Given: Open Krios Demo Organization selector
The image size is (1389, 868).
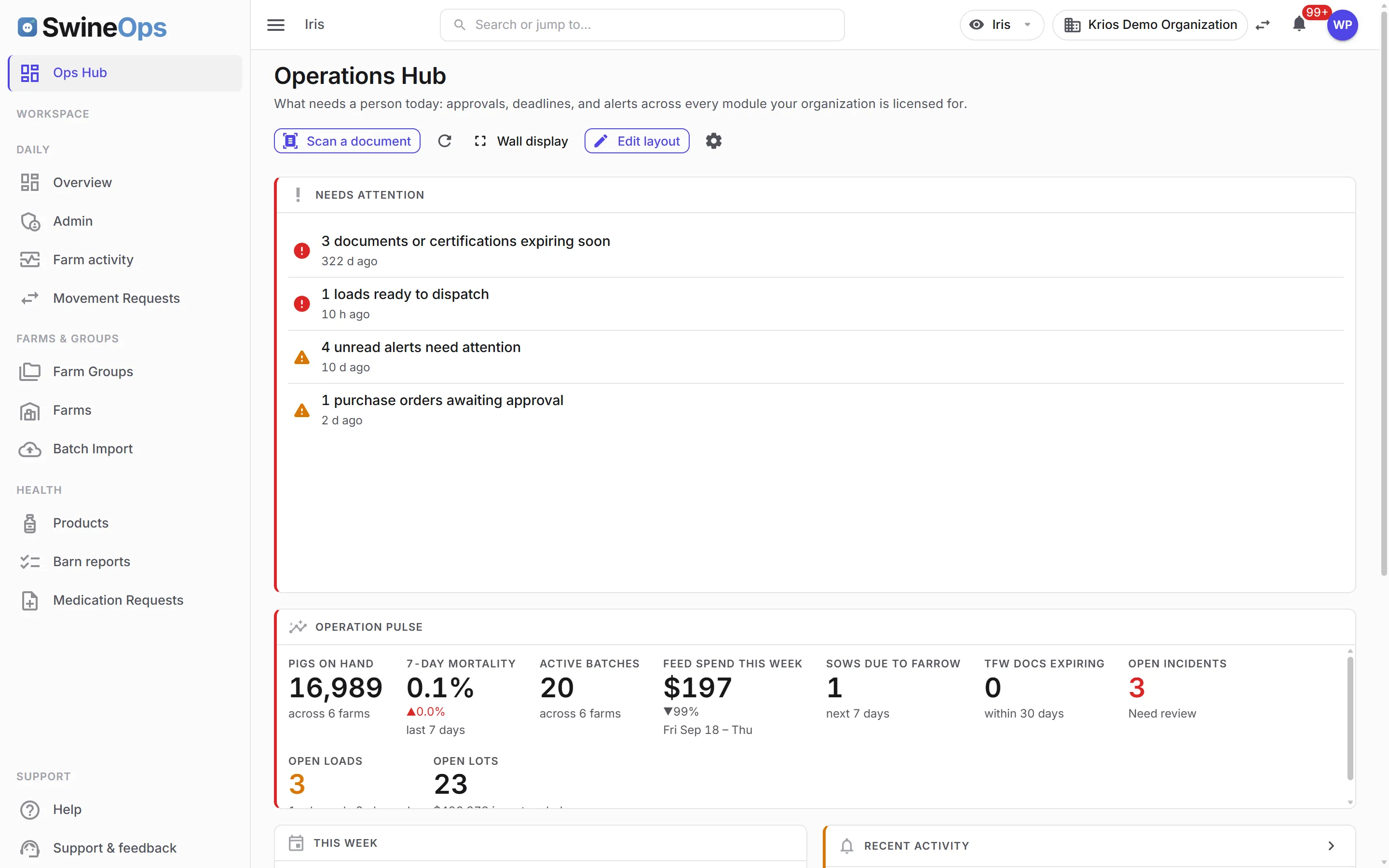Looking at the screenshot, I should (x=1150, y=25).
